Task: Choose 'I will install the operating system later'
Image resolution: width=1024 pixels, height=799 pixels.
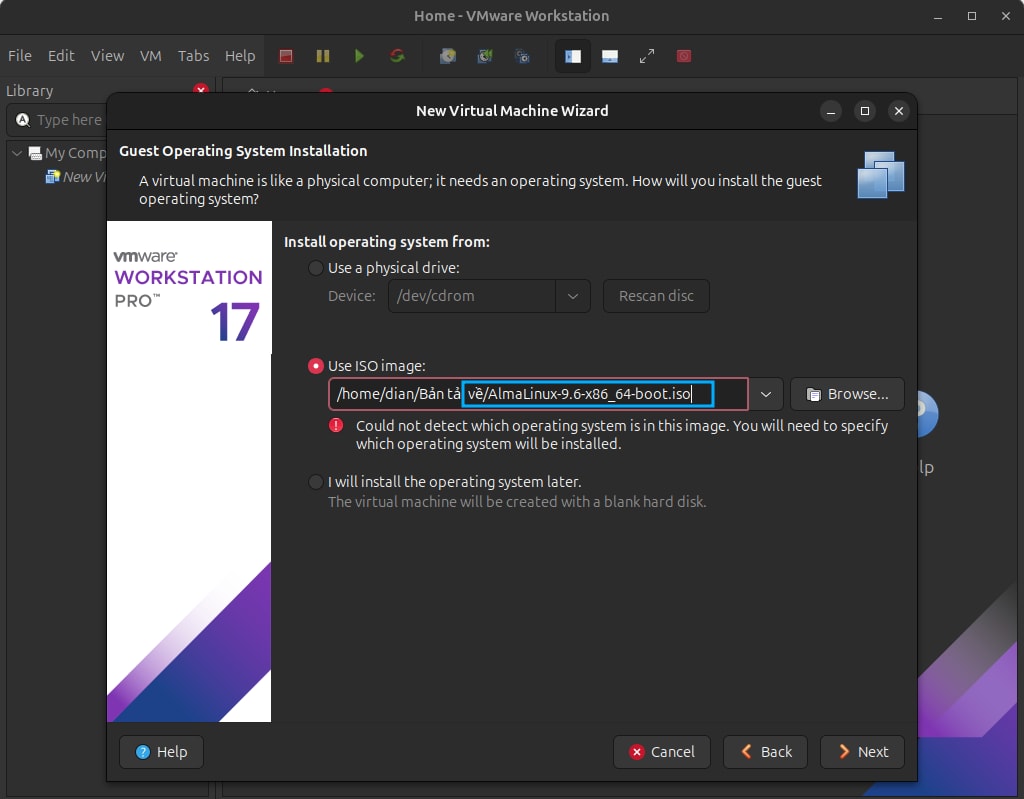Action: click(316, 482)
